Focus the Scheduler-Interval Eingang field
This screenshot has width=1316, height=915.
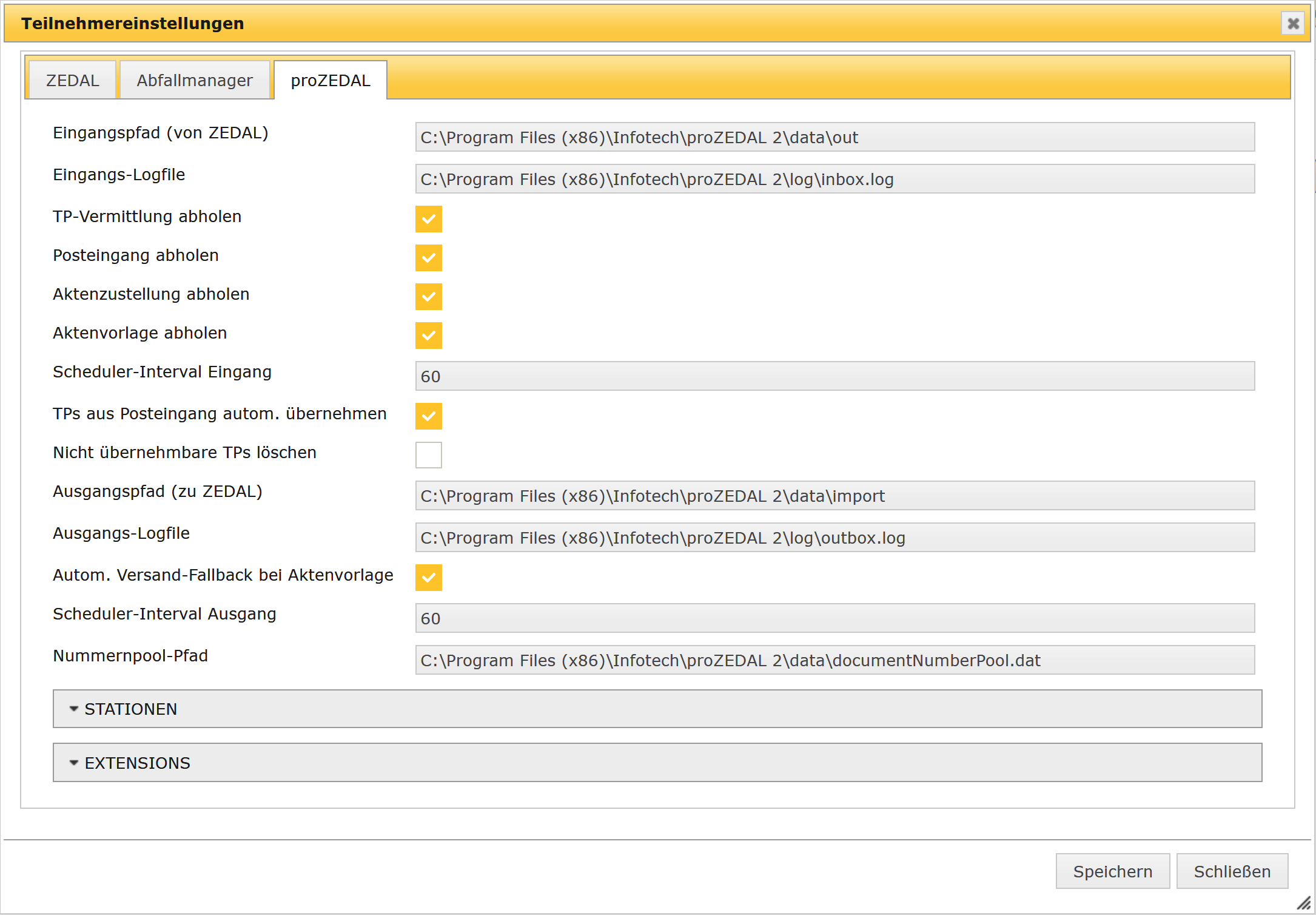834,376
